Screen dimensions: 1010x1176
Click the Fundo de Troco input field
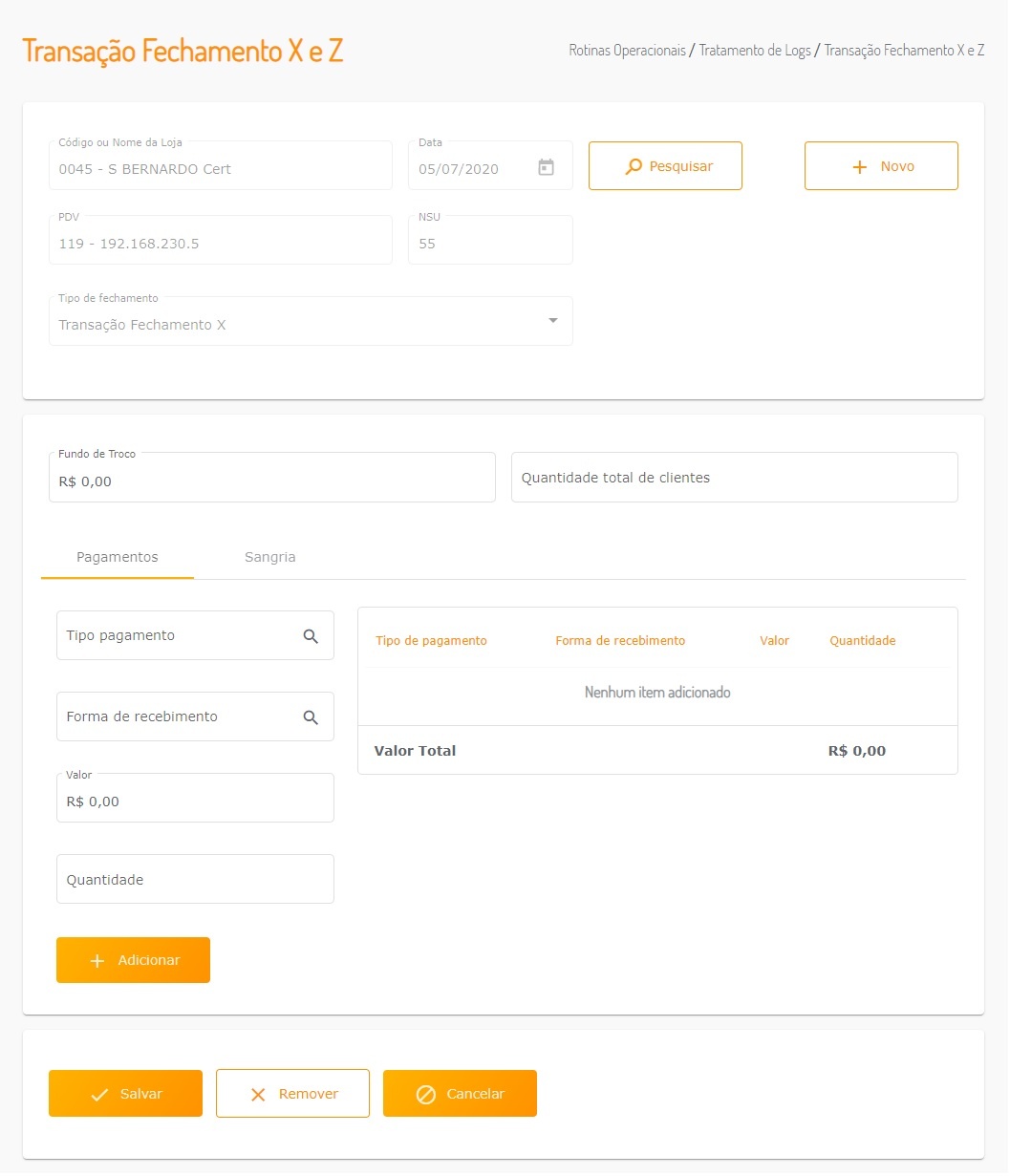tap(272, 481)
